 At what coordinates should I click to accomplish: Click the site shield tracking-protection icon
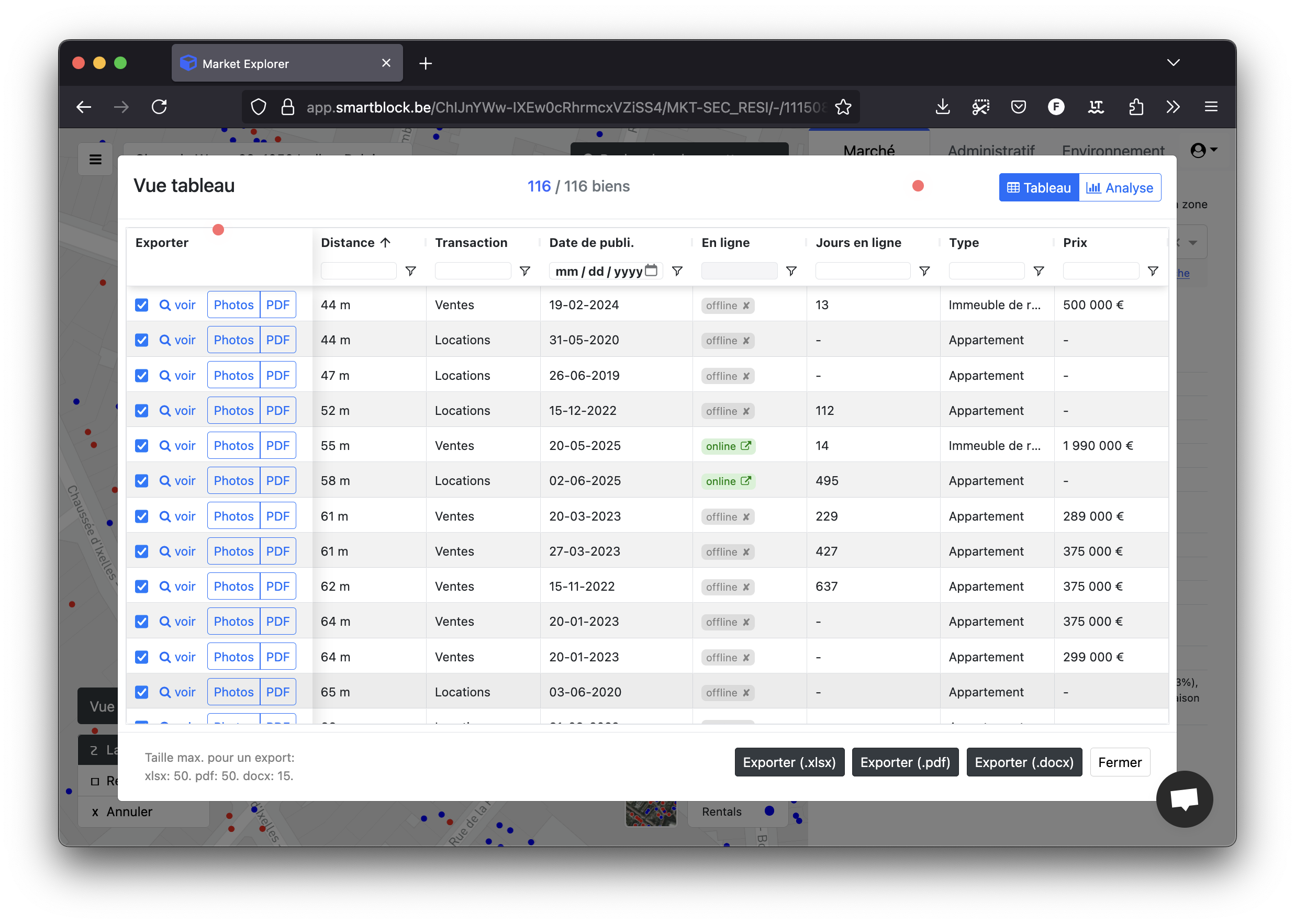point(259,107)
